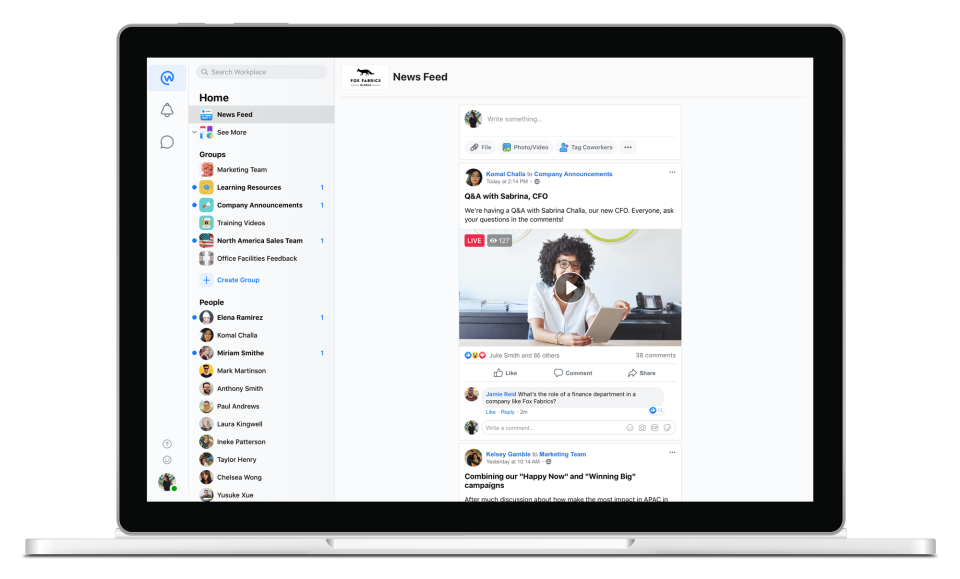Image resolution: width=960 pixels, height=579 pixels.
Task: Open Workplace Chat via speech bubble icon
Action: (x=167, y=142)
